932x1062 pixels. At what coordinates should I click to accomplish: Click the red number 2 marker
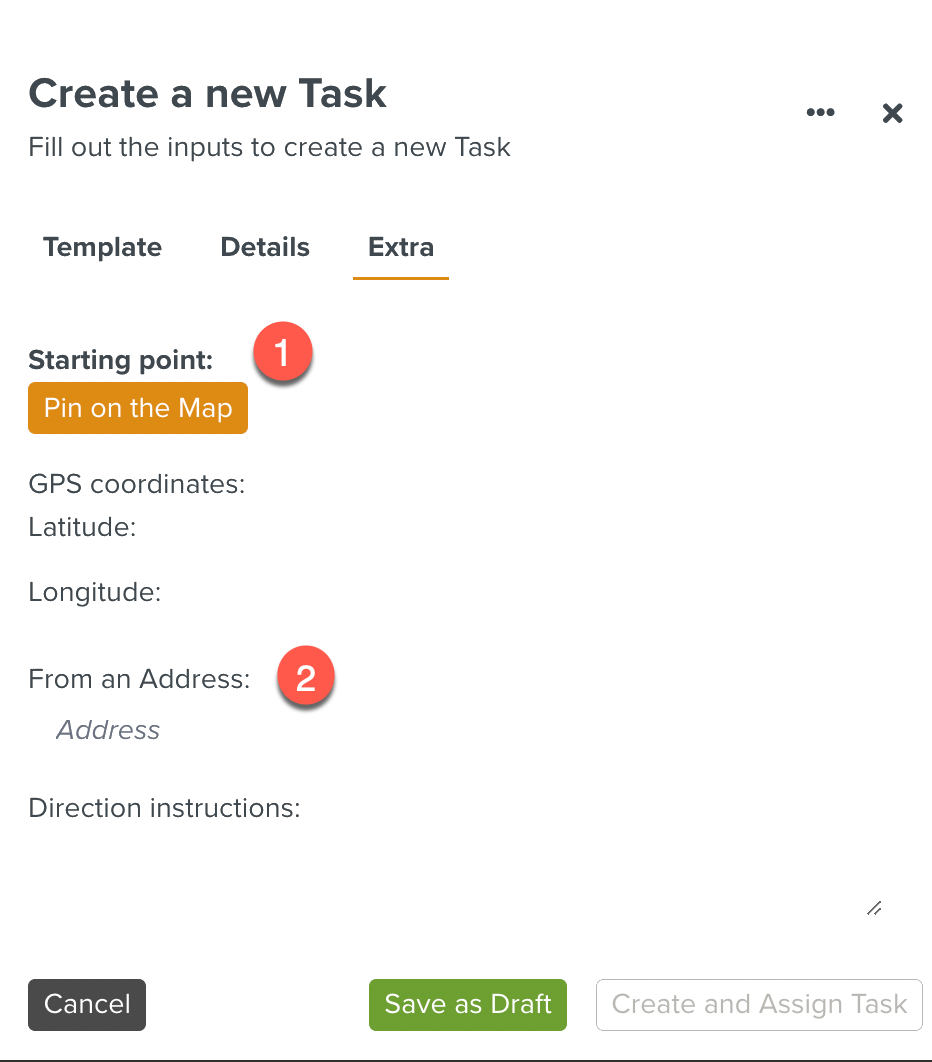(x=305, y=679)
